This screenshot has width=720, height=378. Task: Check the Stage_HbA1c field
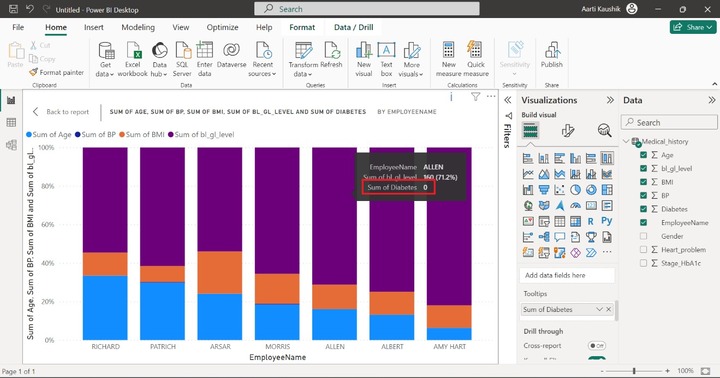point(643,263)
